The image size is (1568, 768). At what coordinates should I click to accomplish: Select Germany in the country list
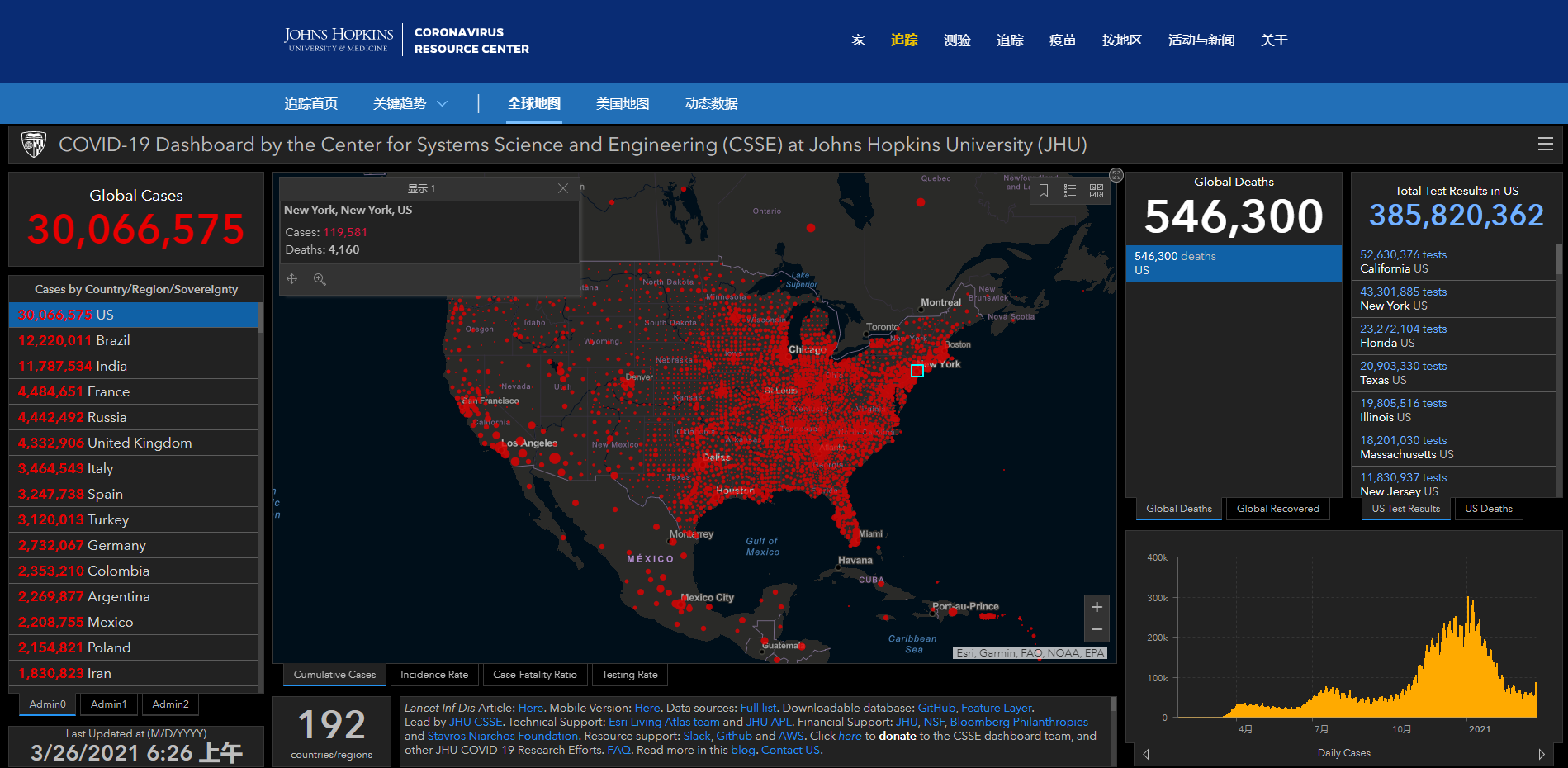(x=133, y=545)
